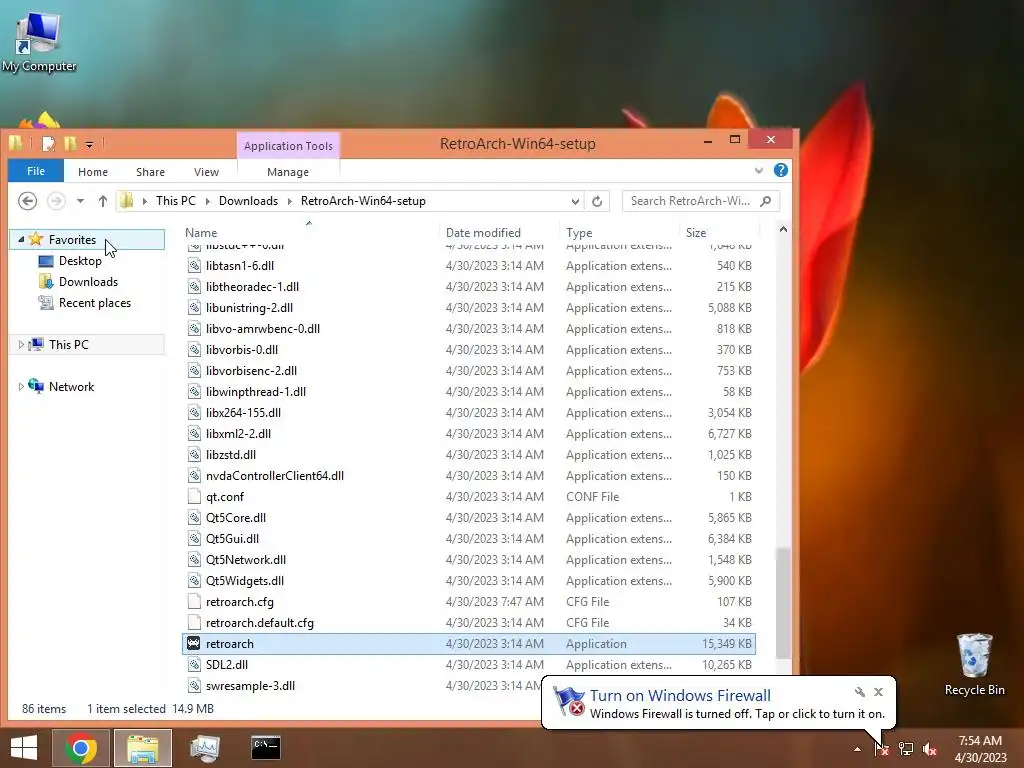Viewport: 1024px width, 768px height.
Task: Click the scrollbar up arrow
Action: click(x=783, y=230)
